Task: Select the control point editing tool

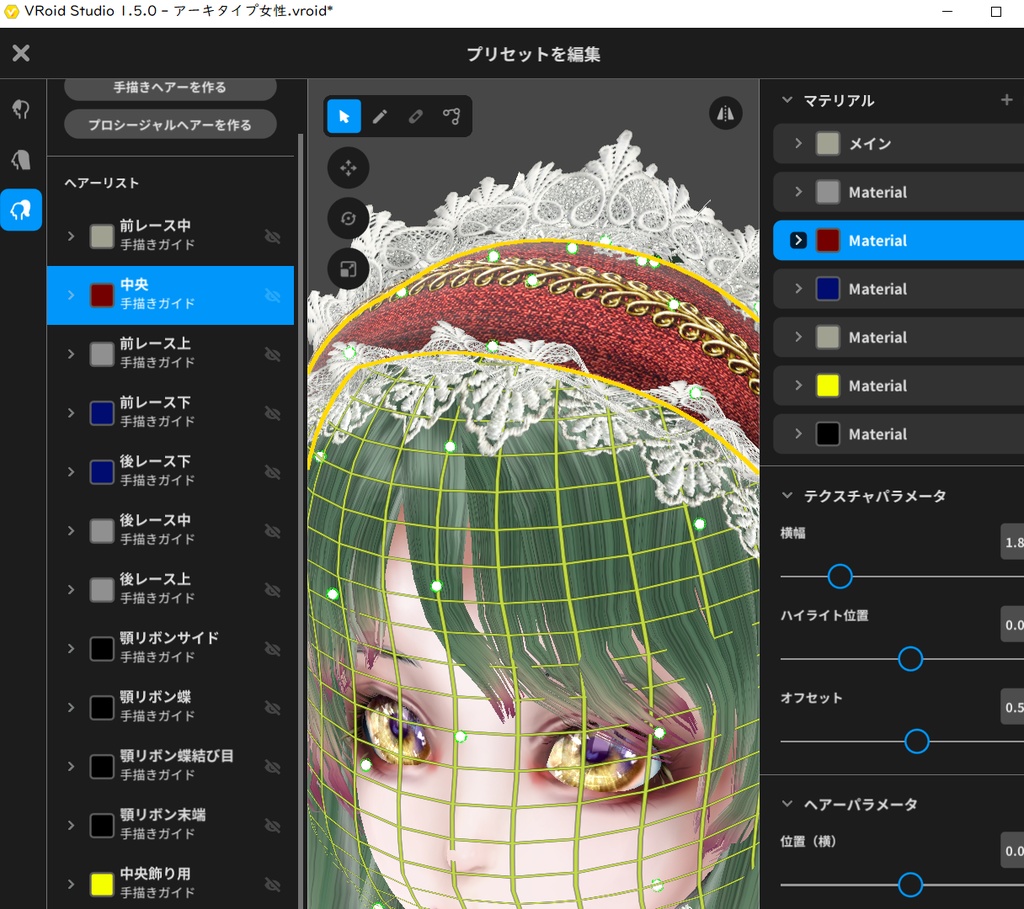Action: 451,116
